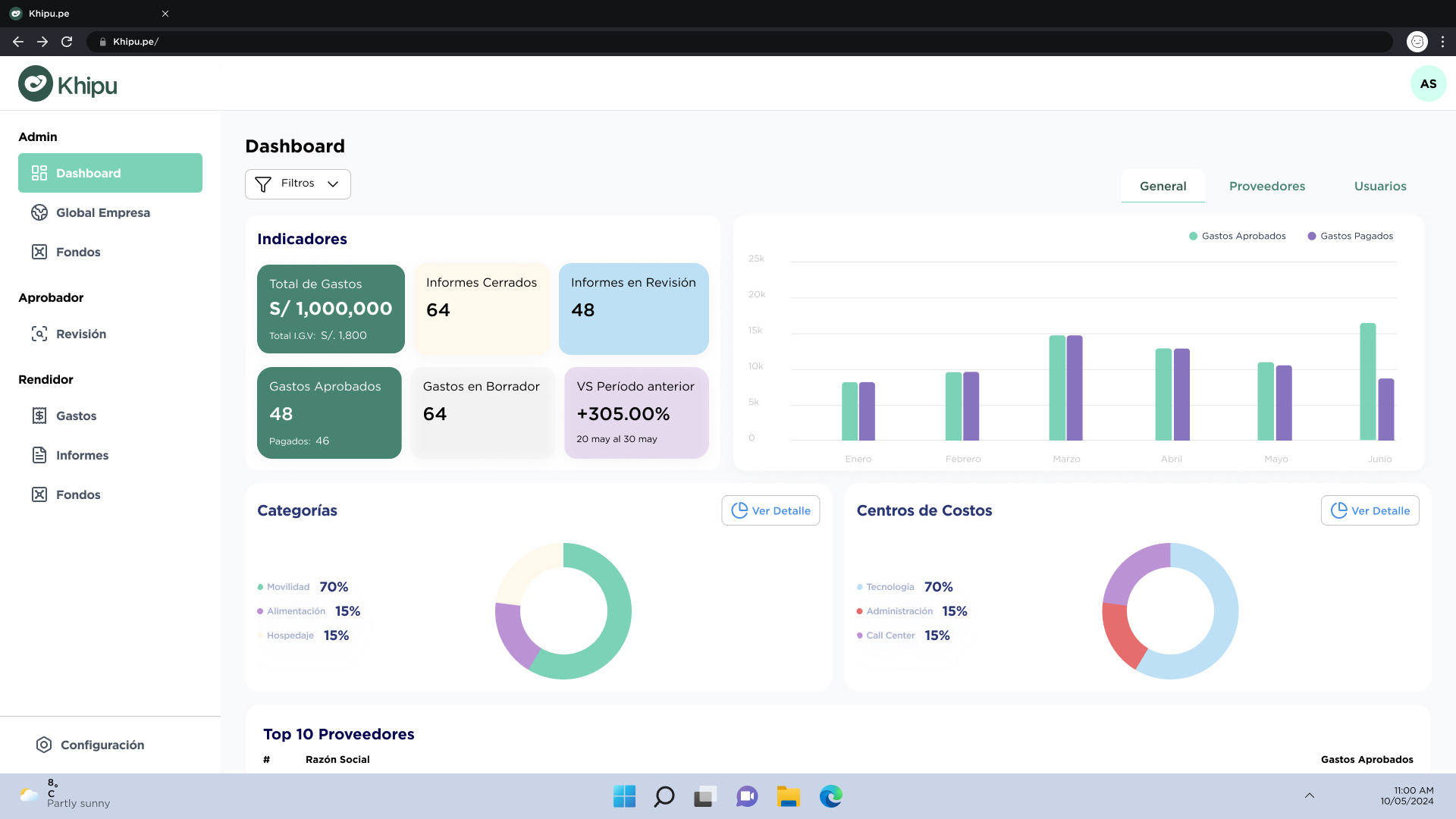The width and height of the screenshot is (1456, 819).
Task: Open browser three-dot menu
Action: pos(1442,42)
